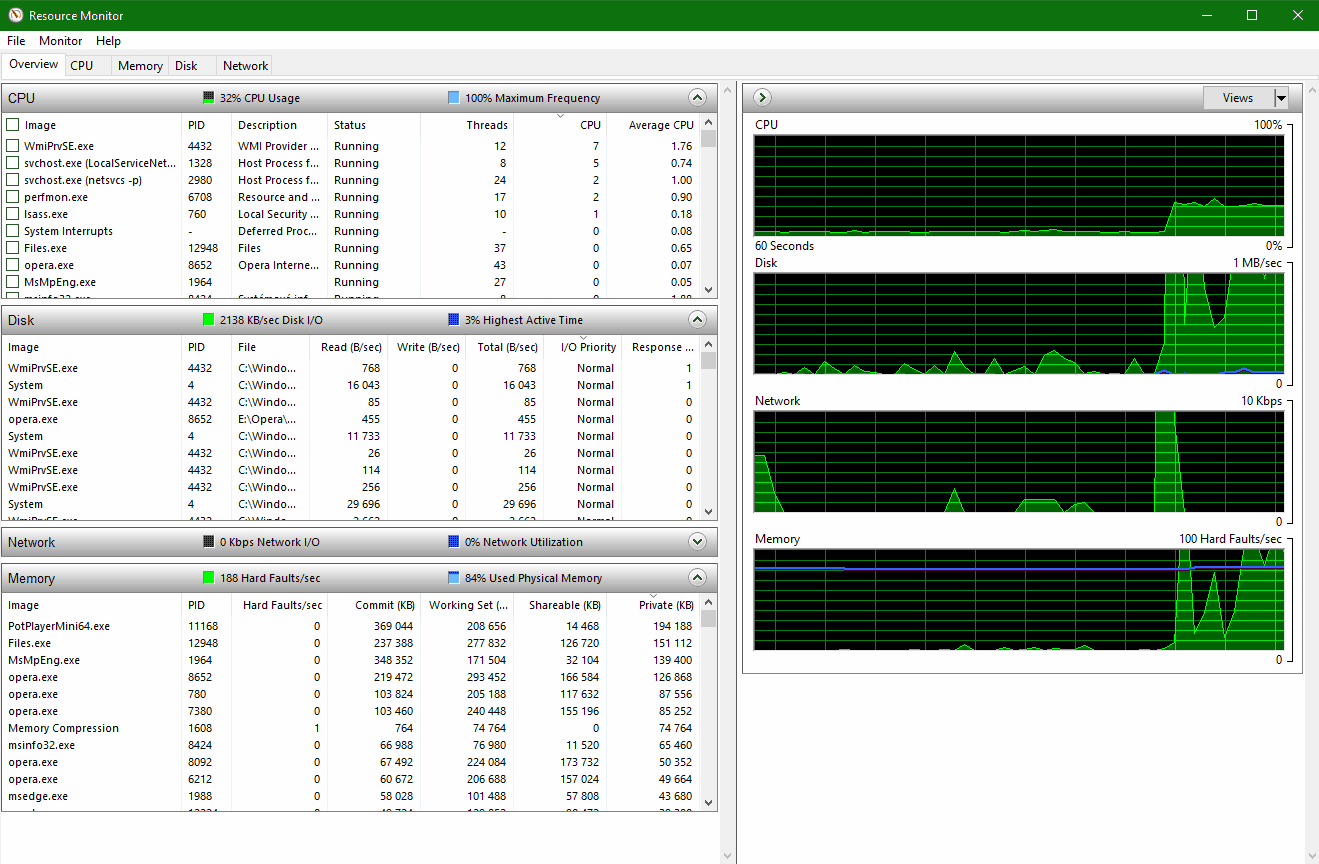Open the Views dropdown arrow
1319x864 pixels.
pos(1281,98)
